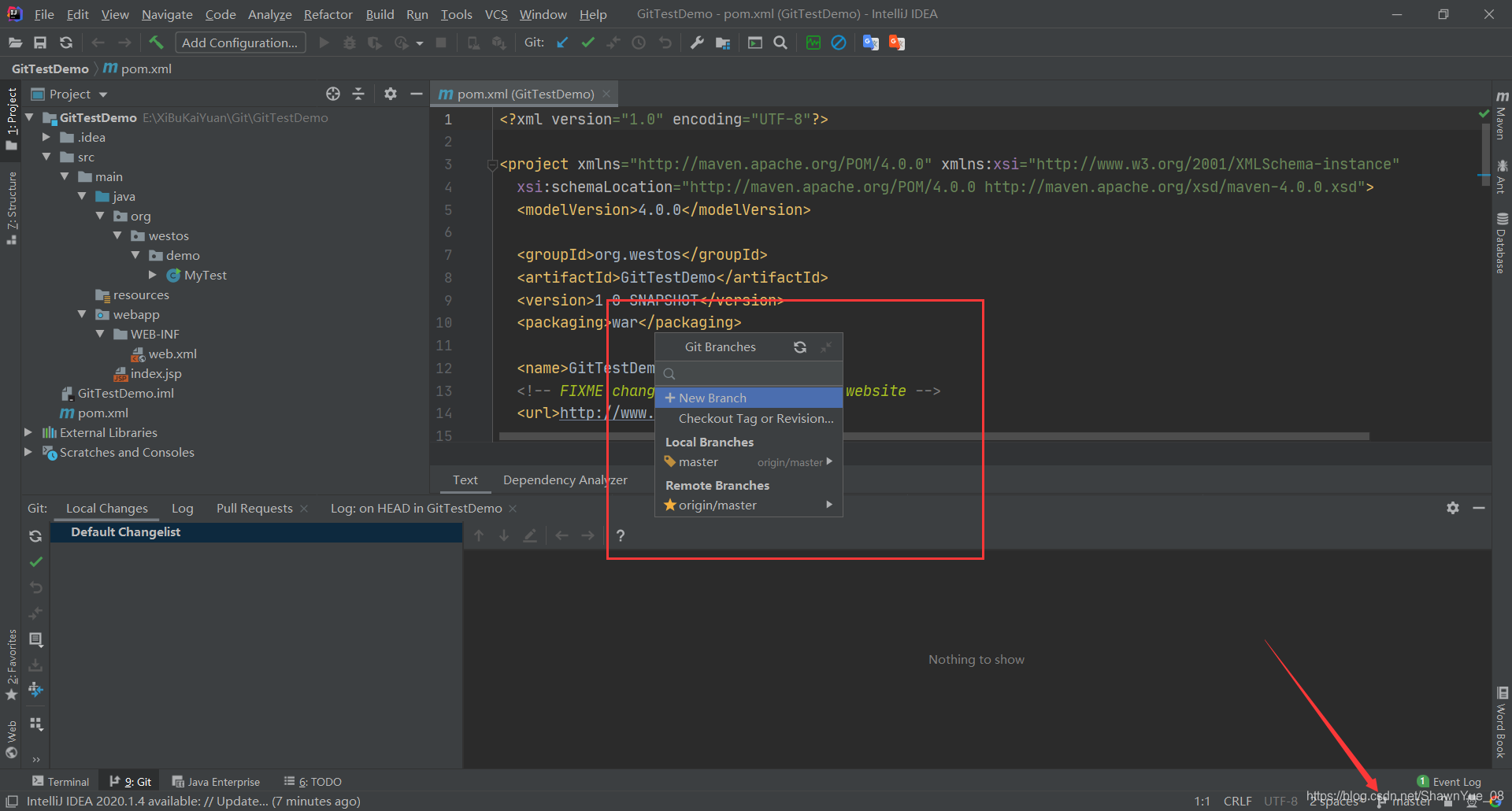This screenshot has width=1512, height=811.
Task: Open the Event Log
Action: (x=1449, y=782)
